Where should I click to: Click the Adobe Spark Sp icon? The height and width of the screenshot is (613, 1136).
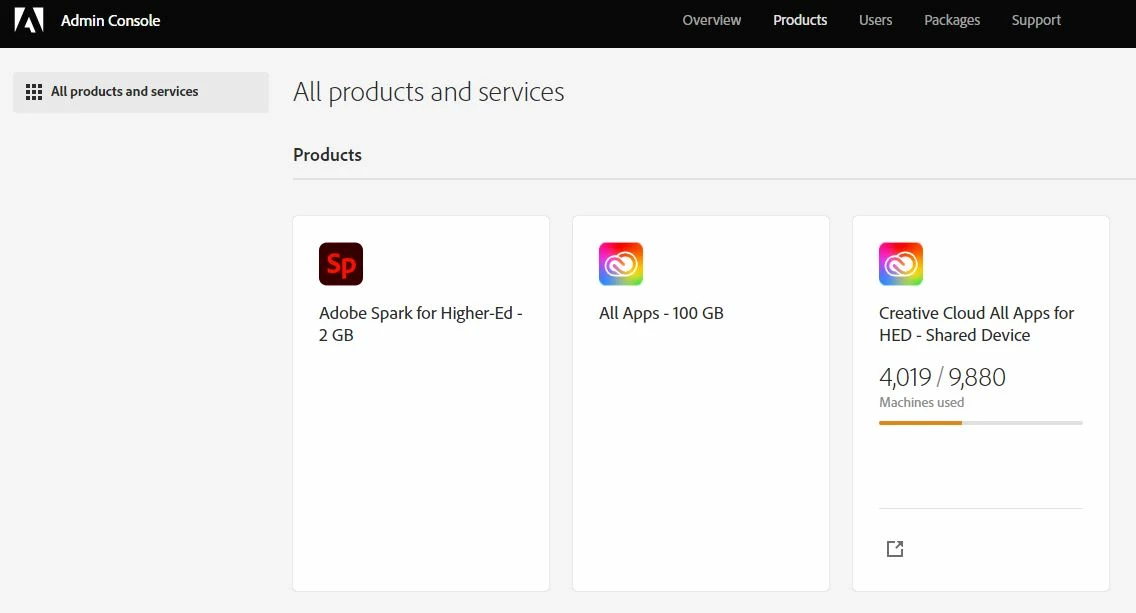coord(341,264)
